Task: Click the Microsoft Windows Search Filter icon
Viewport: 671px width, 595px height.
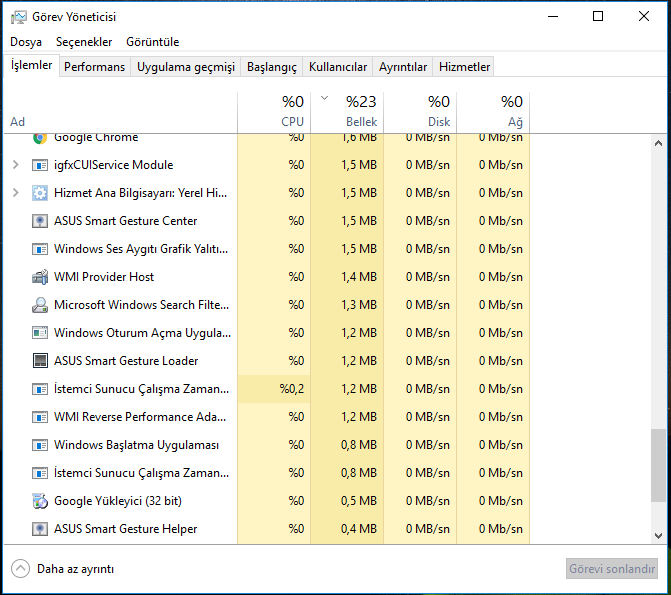Action: [x=40, y=305]
